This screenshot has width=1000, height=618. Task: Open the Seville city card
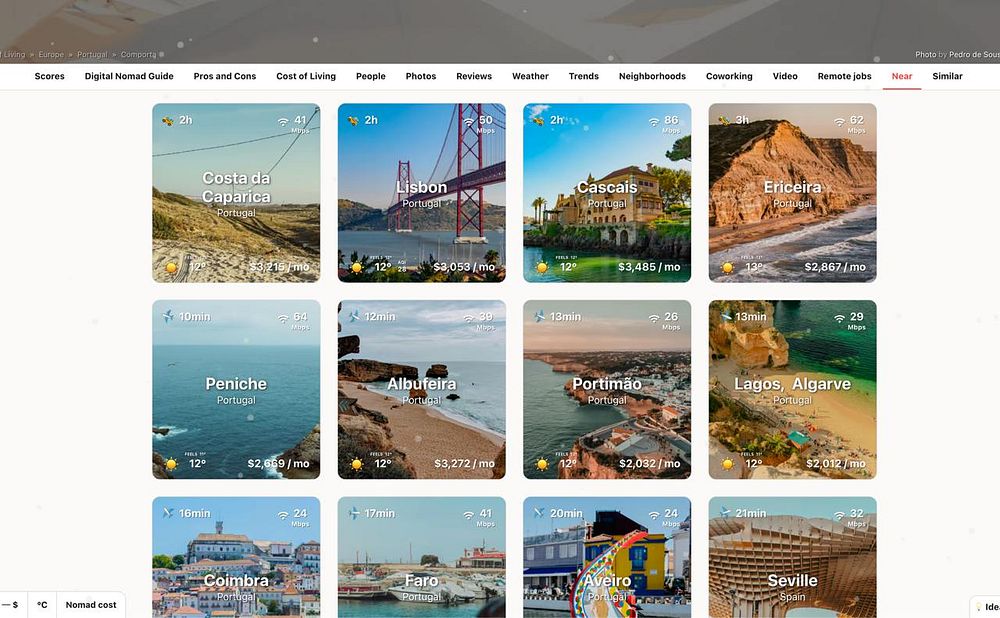[793, 557]
